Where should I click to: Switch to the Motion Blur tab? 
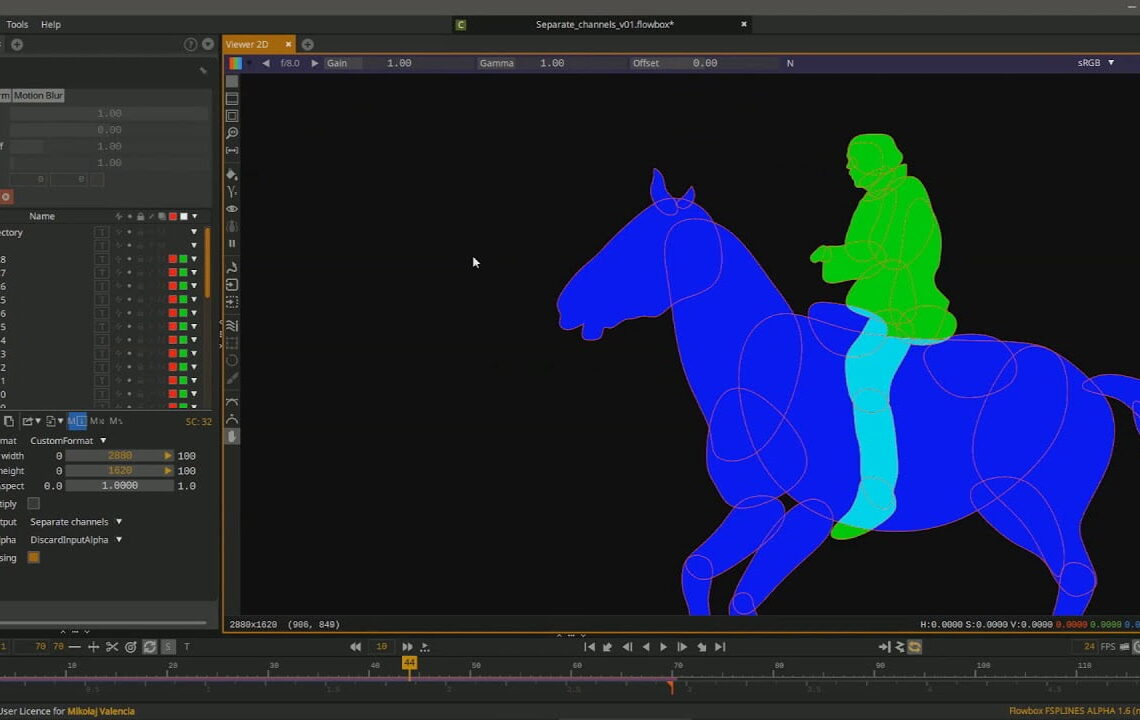[38, 96]
